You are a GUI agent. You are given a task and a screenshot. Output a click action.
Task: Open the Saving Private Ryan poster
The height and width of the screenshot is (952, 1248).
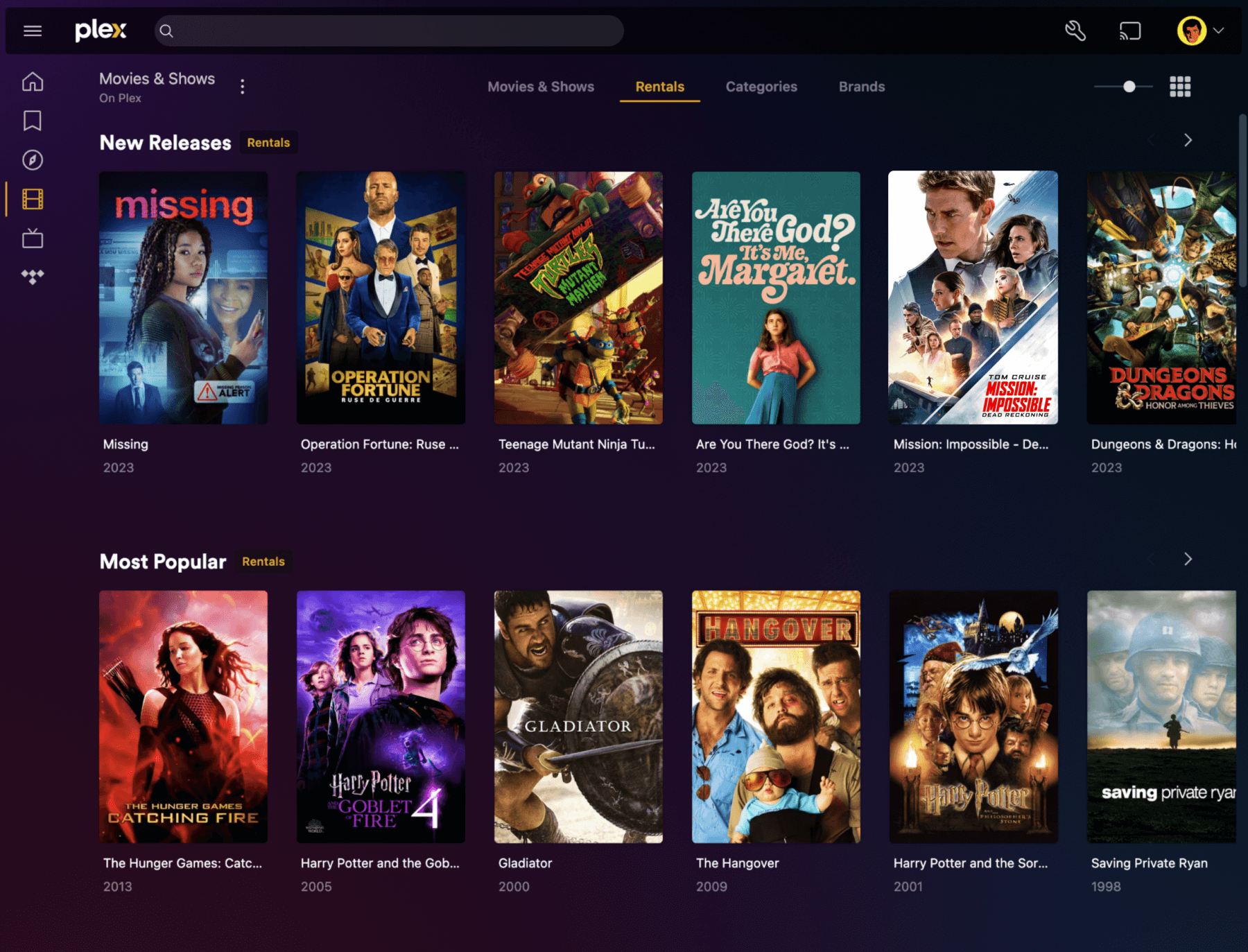tap(1161, 717)
